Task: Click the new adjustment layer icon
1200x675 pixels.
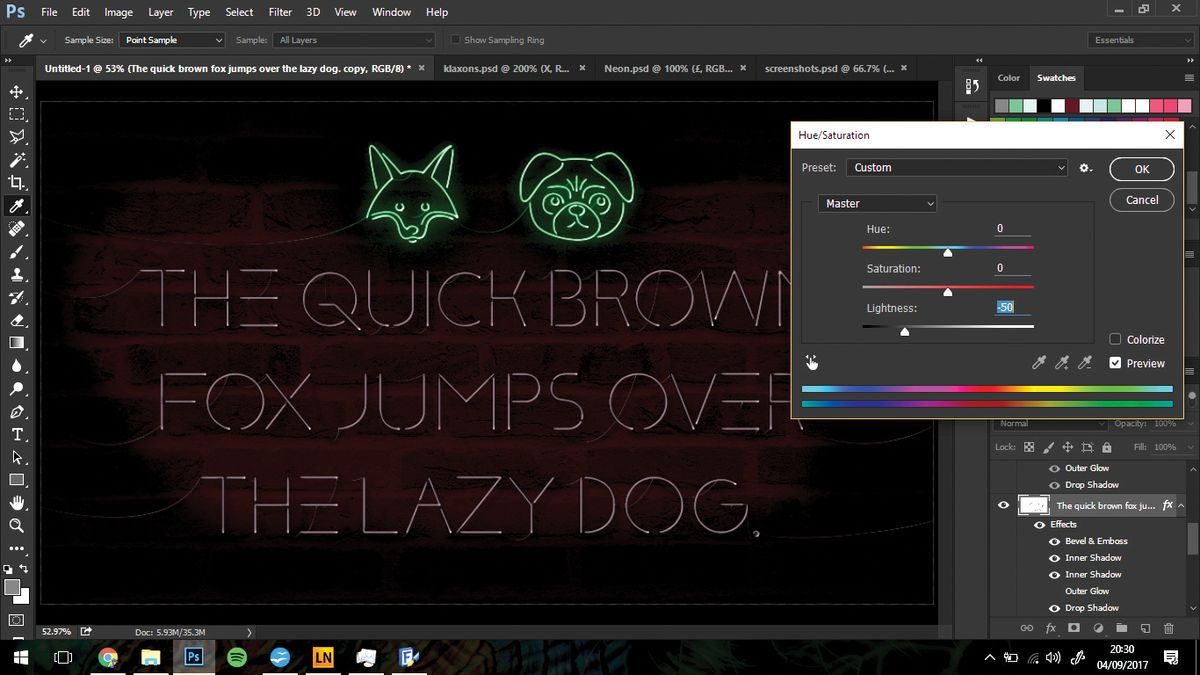Action: pos(1099,628)
